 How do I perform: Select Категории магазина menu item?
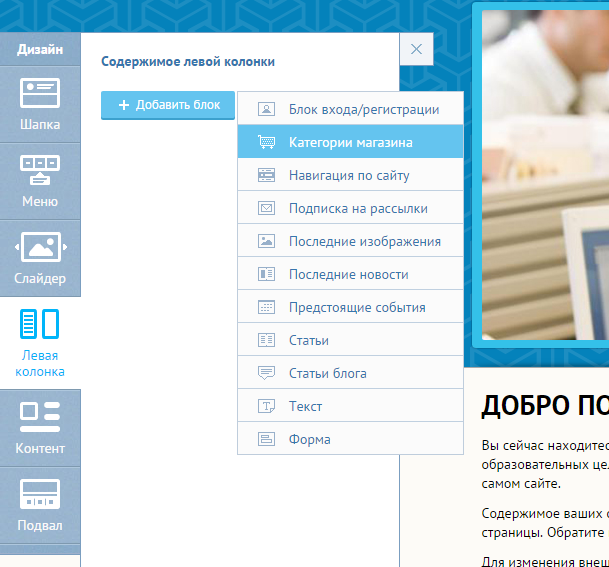350,142
